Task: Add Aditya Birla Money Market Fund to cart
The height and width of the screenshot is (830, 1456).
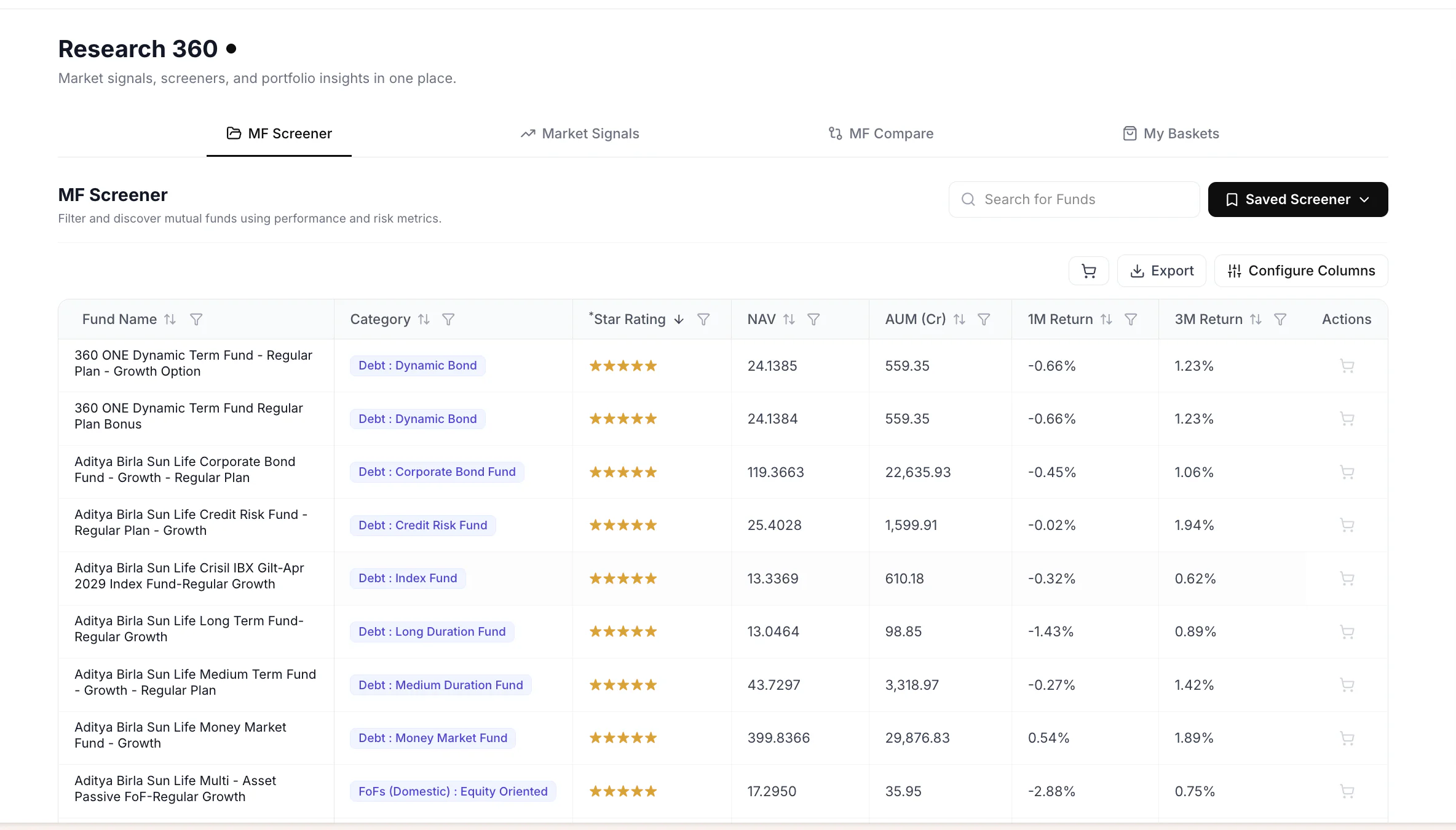Action: (x=1347, y=738)
